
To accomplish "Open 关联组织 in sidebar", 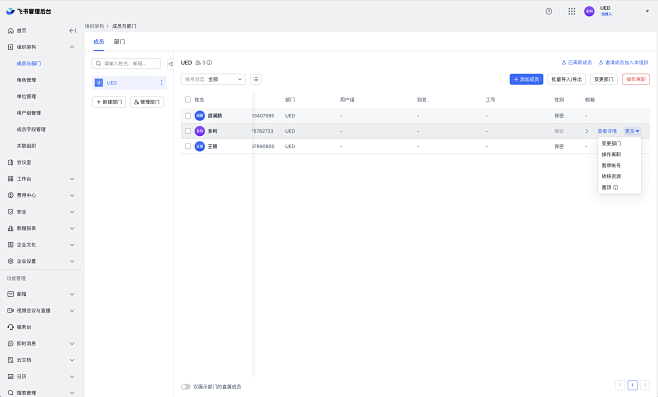I will click(26, 146).
